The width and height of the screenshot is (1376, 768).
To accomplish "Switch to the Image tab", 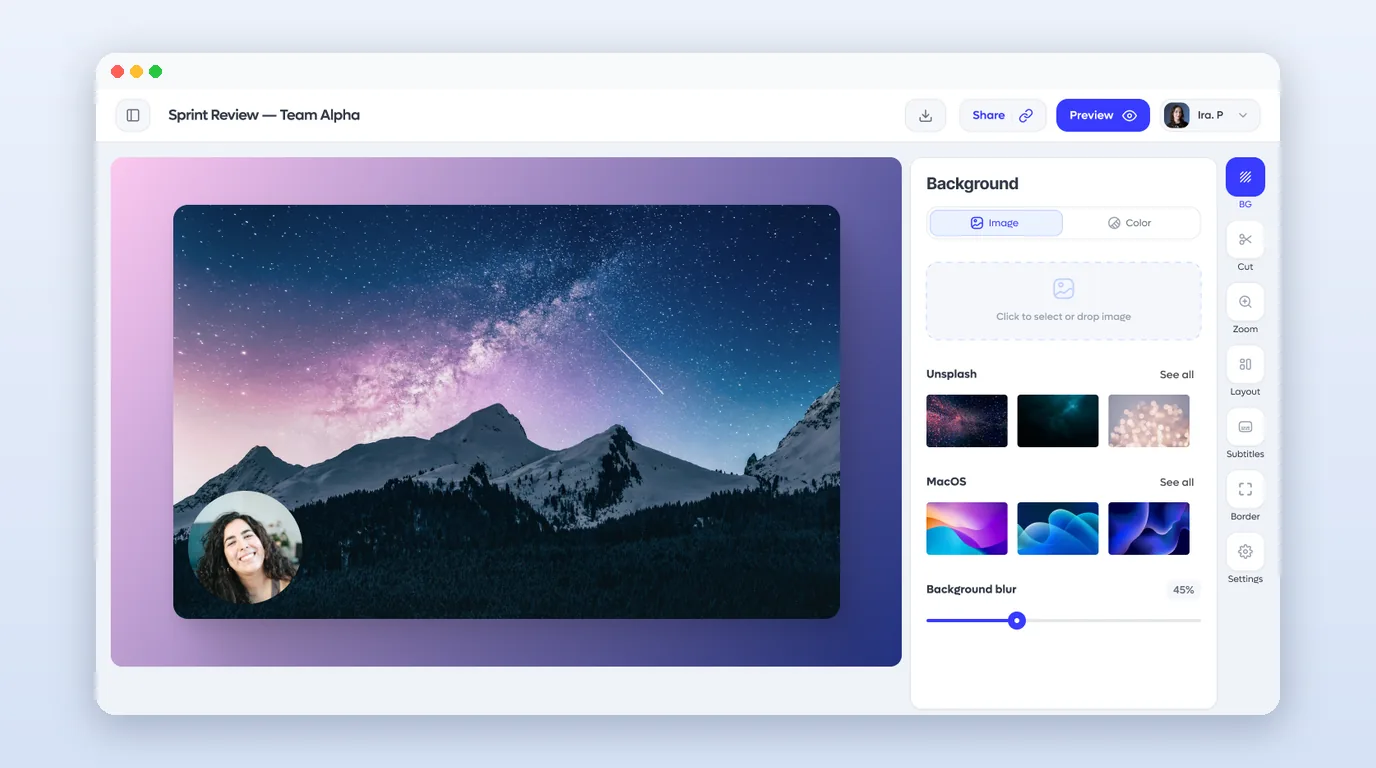I will (996, 223).
